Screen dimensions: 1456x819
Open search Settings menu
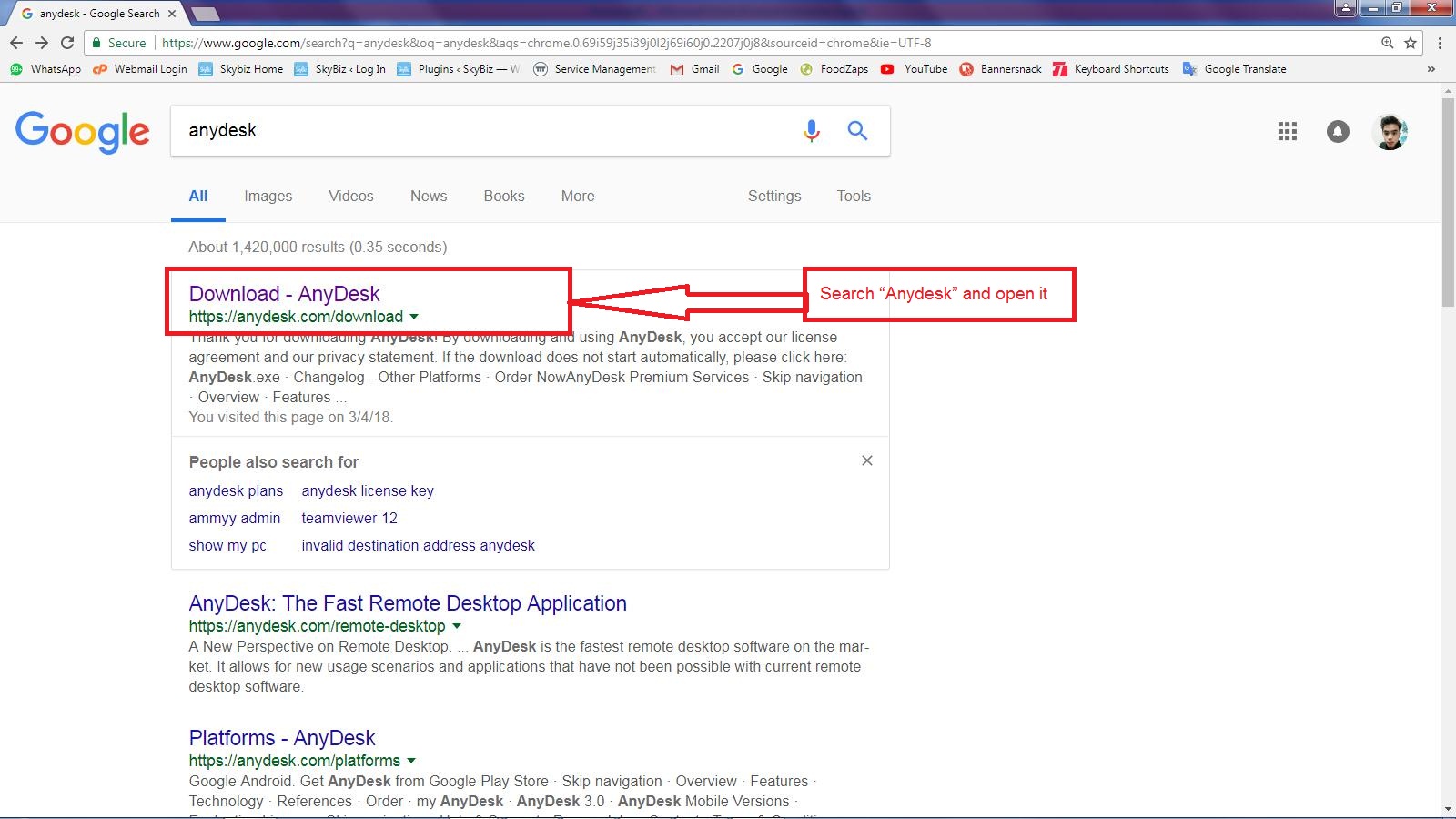[774, 197]
